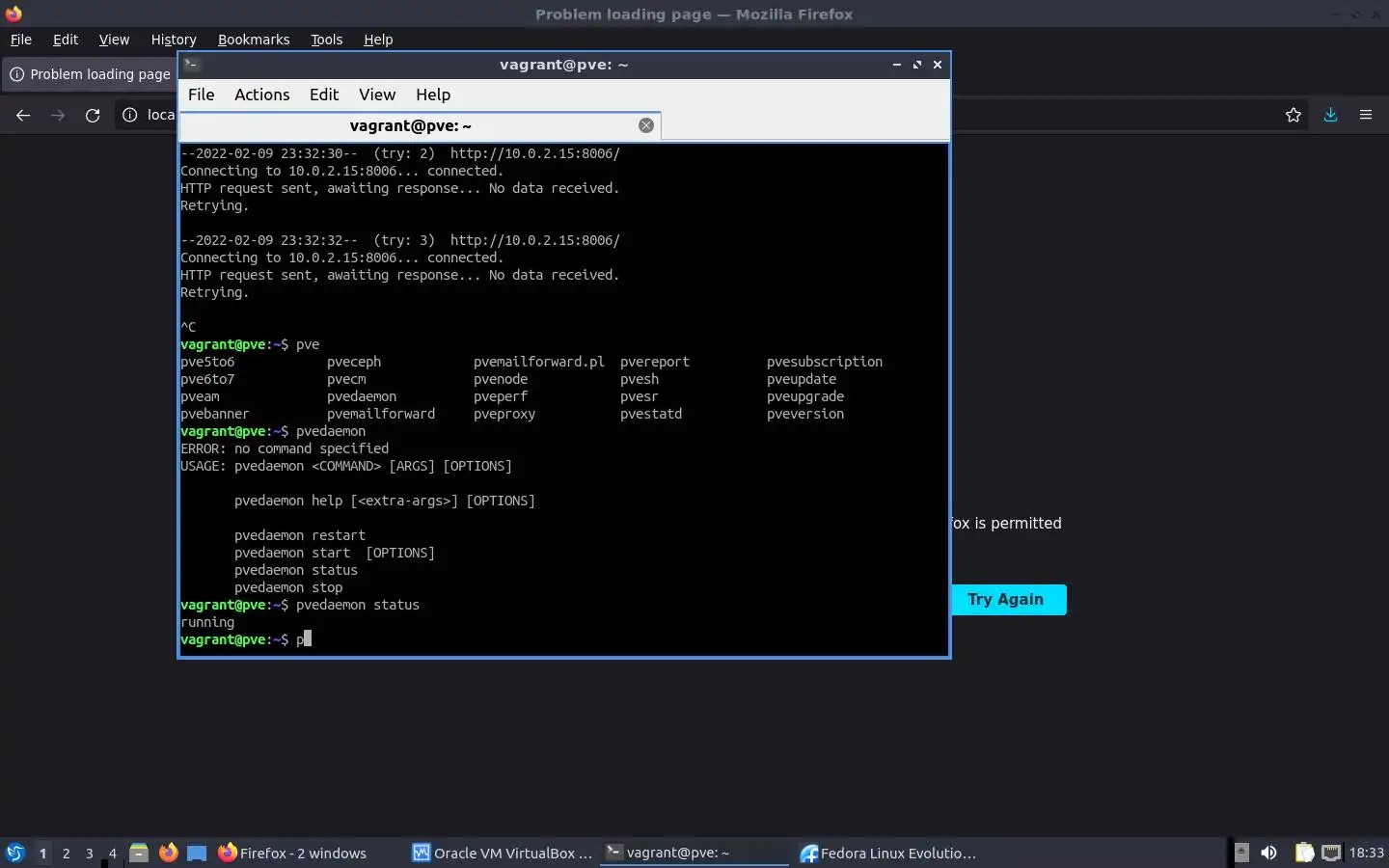Click the Firefox forward arrow
The width and height of the screenshot is (1389, 868).
[58, 115]
